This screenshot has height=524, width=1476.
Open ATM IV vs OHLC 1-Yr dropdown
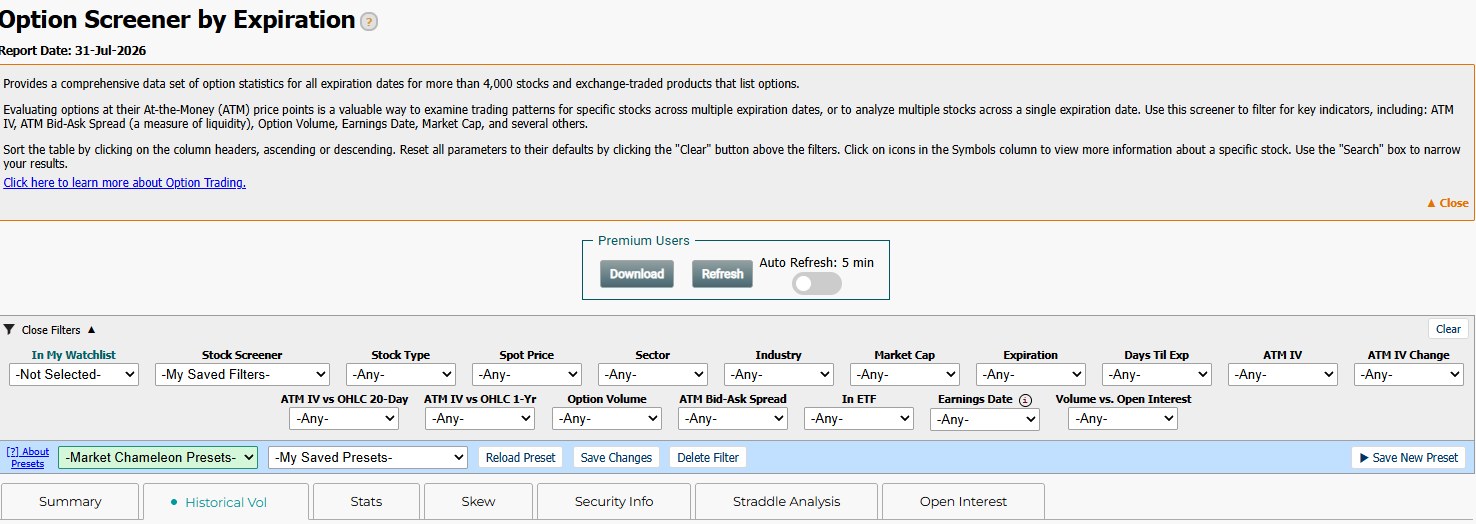tap(480, 418)
